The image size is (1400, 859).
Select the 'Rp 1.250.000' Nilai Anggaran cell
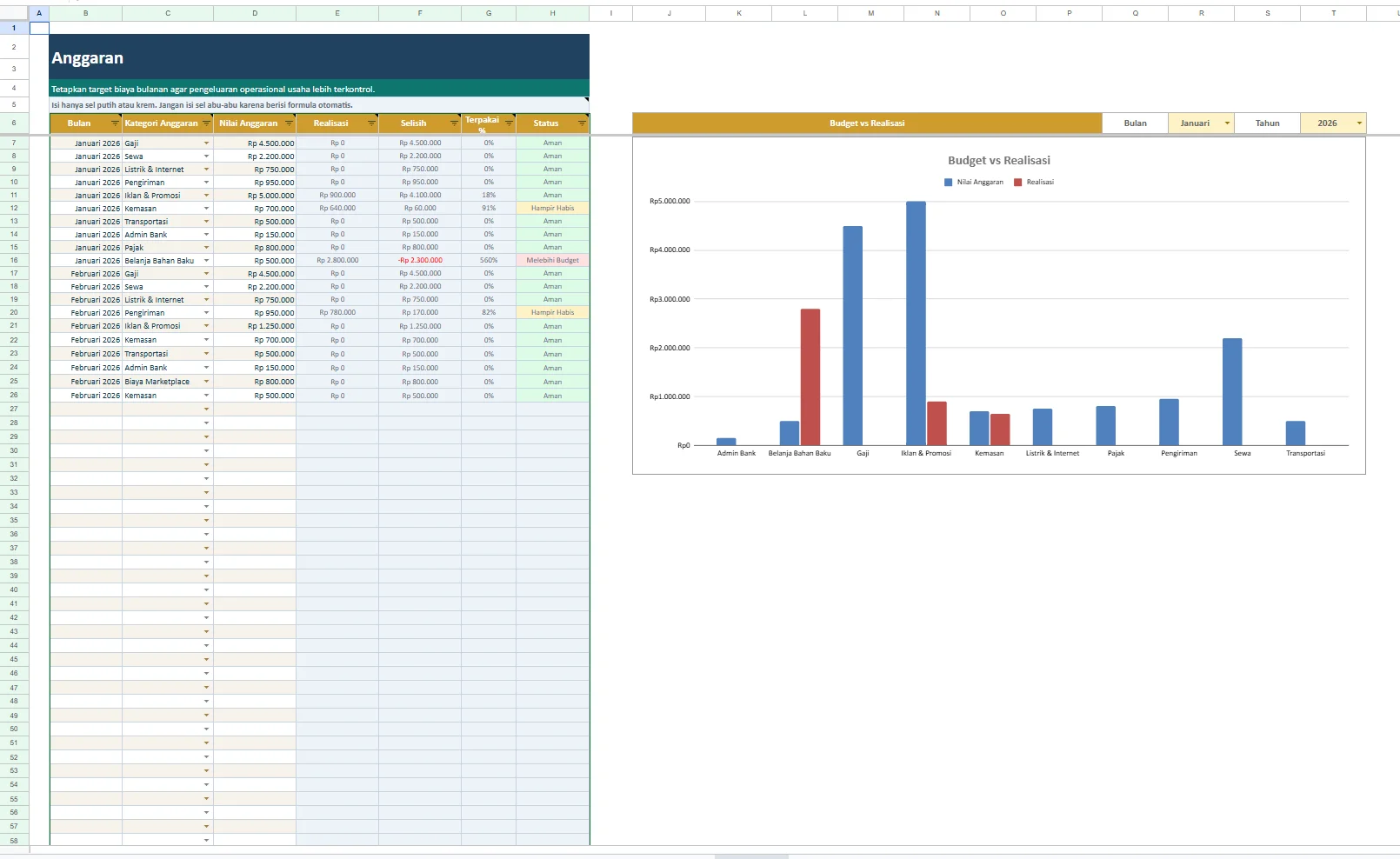[x=255, y=326]
